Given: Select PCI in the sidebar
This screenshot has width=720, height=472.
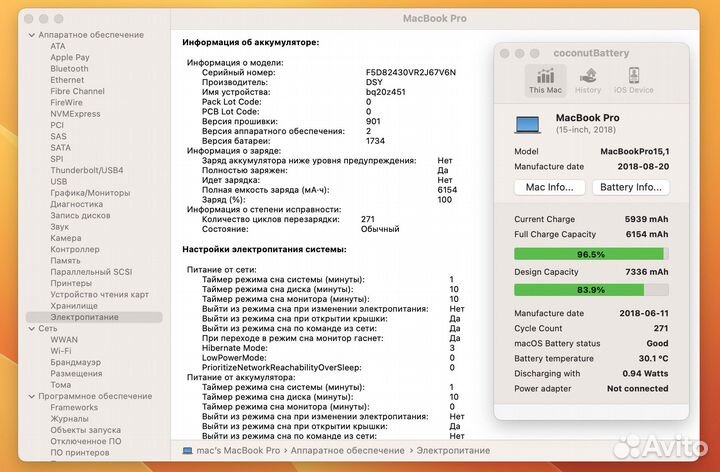Looking at the screenshot, I should coord(57,125).
